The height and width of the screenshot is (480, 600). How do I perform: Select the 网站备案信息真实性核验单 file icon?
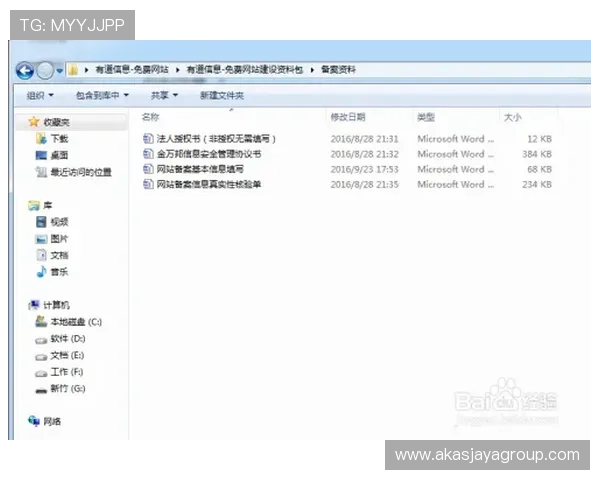pos(148,184)
